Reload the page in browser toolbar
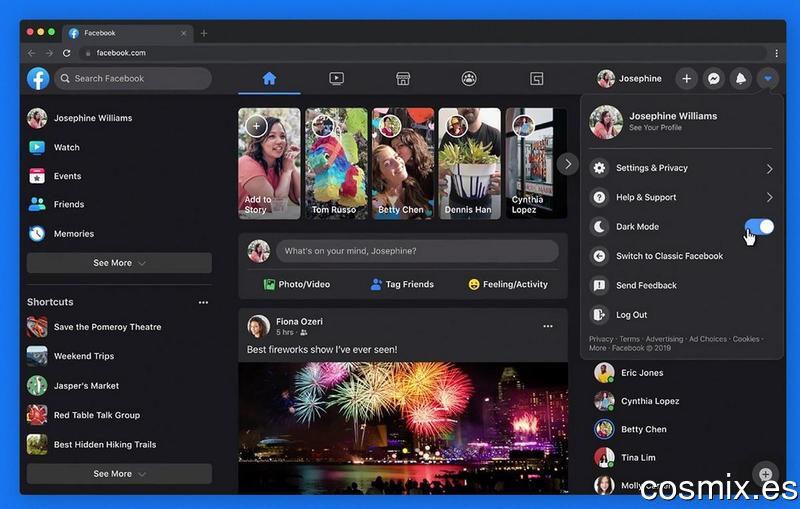800x509 pixels. 66,53
